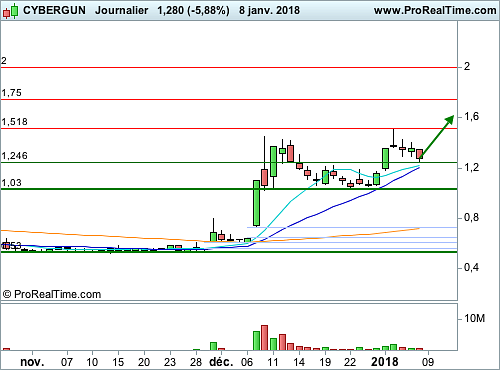Click the 15 date axis label
This screenshot has width=500, height=370.
pos(118,362)
